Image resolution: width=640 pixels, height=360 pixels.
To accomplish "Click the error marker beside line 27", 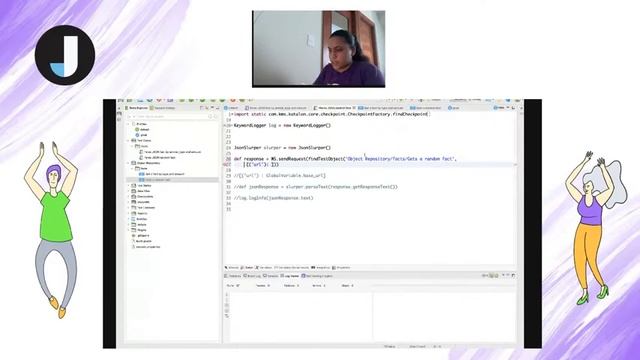I will 225,164.
